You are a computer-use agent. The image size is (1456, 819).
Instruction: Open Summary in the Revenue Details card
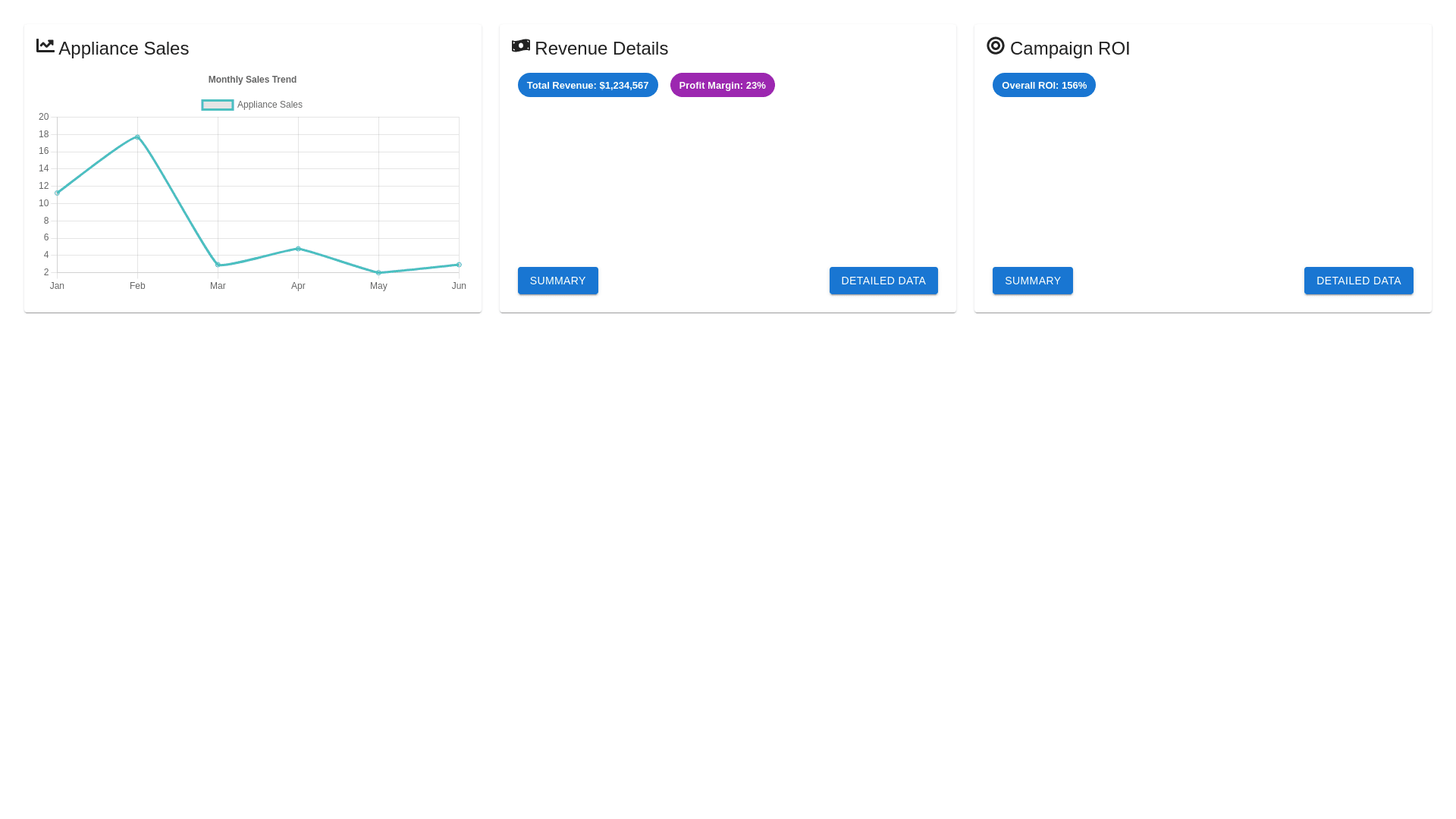click(557, 281)
